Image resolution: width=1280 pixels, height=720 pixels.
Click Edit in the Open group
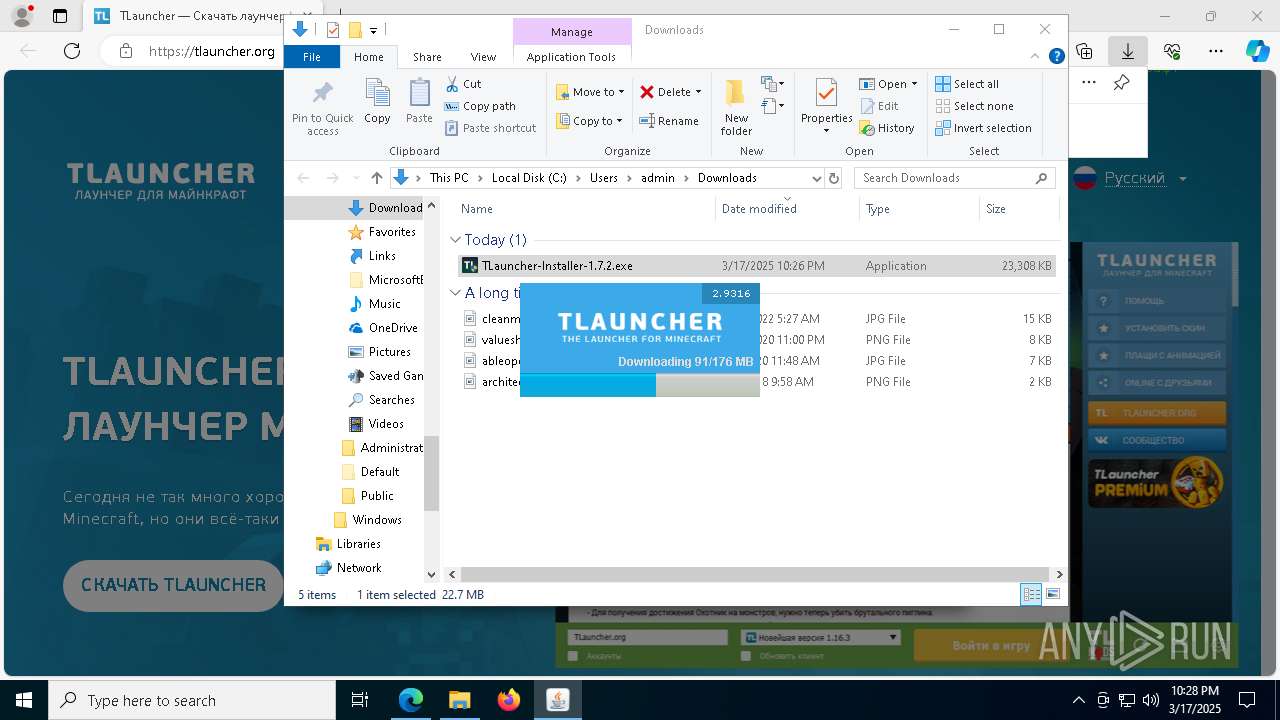pos(878,106)
